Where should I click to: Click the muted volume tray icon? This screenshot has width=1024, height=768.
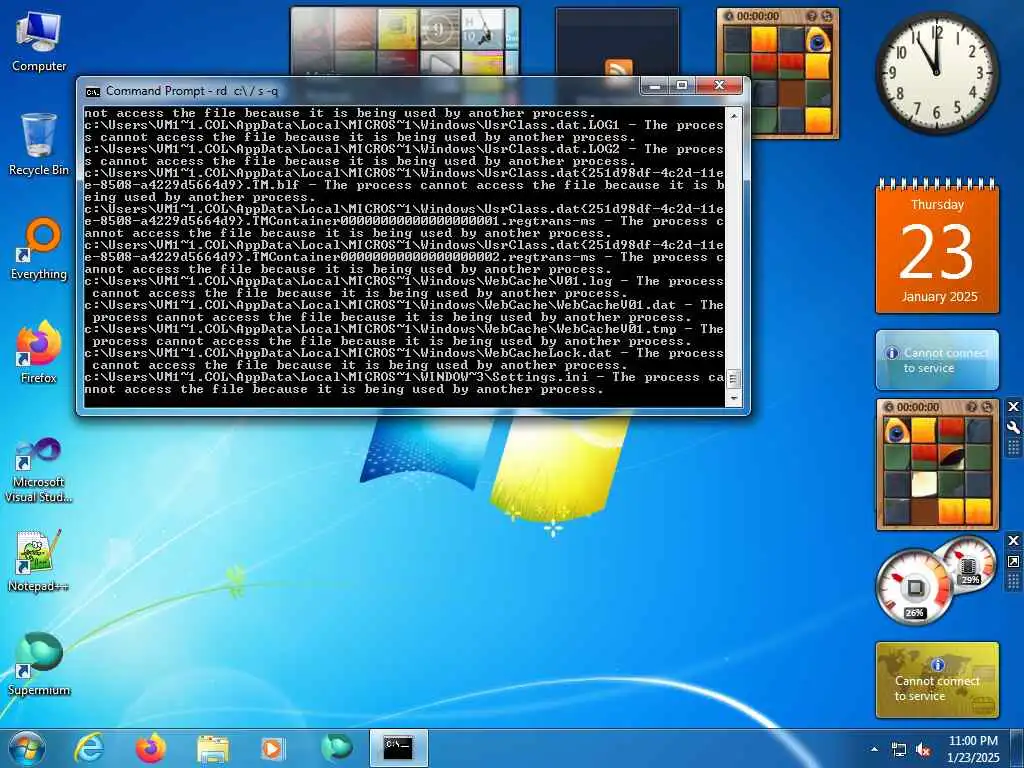tap(923, 750)
